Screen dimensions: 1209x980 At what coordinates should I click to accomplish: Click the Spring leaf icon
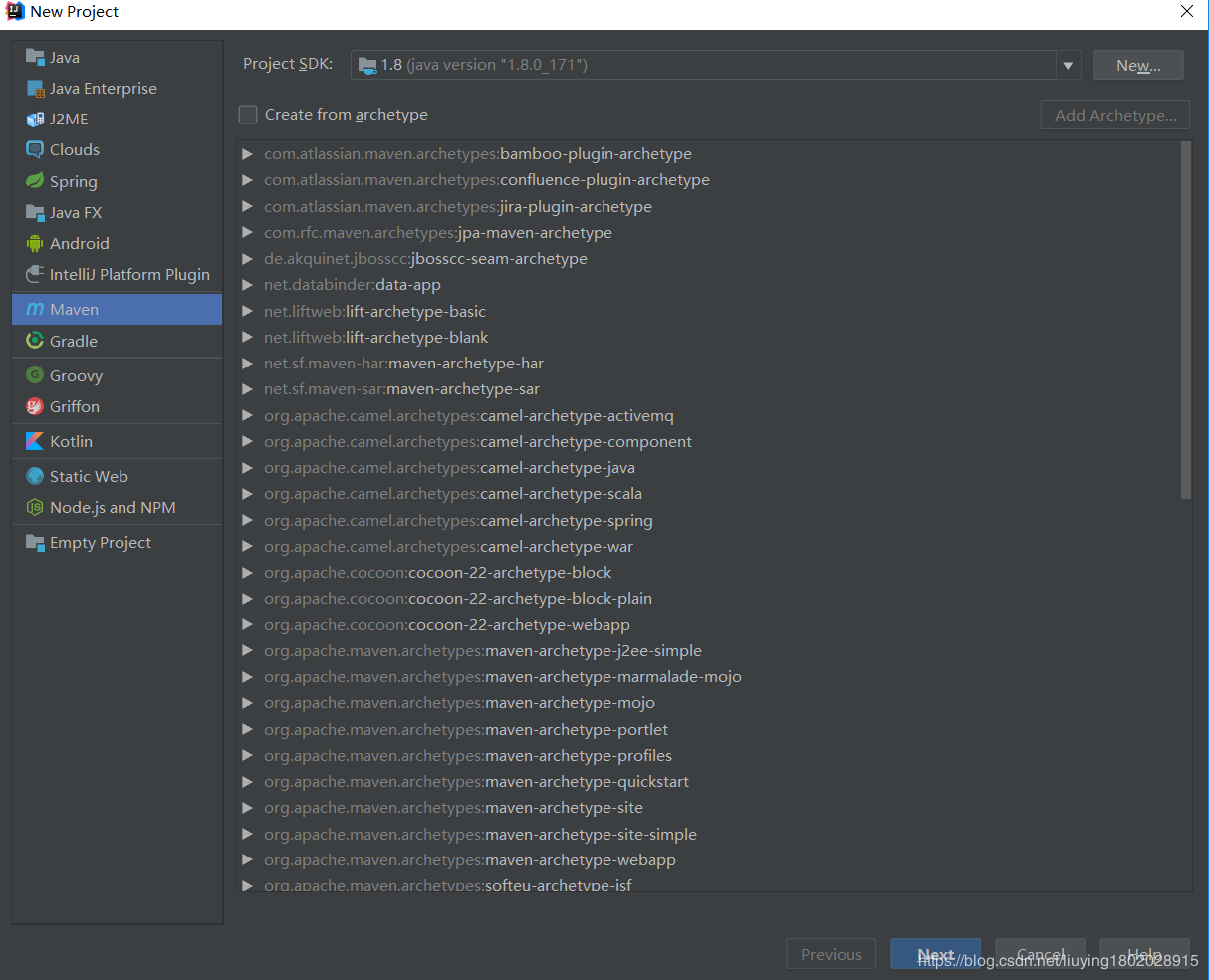(35, 181)
